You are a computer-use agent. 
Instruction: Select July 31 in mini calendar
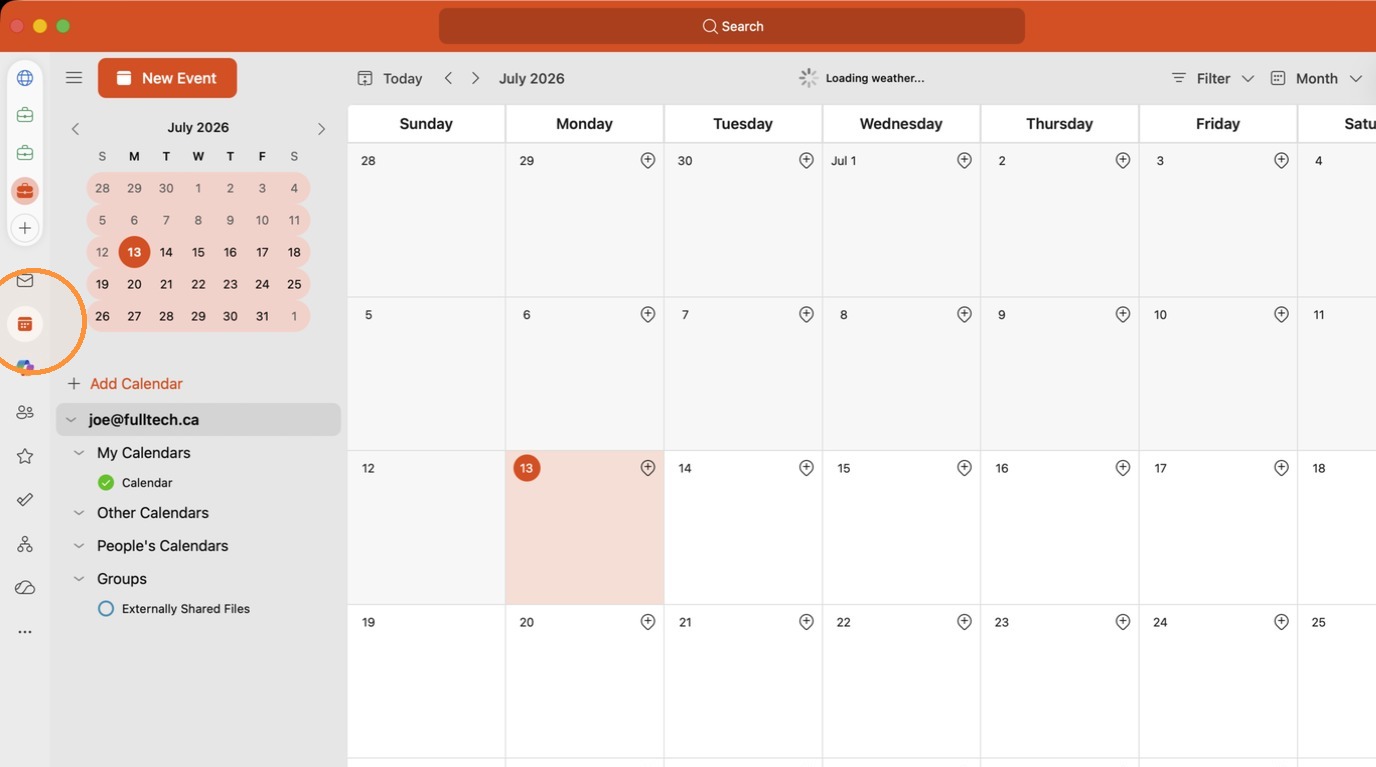pyautogui.click(x=262, y=316)
